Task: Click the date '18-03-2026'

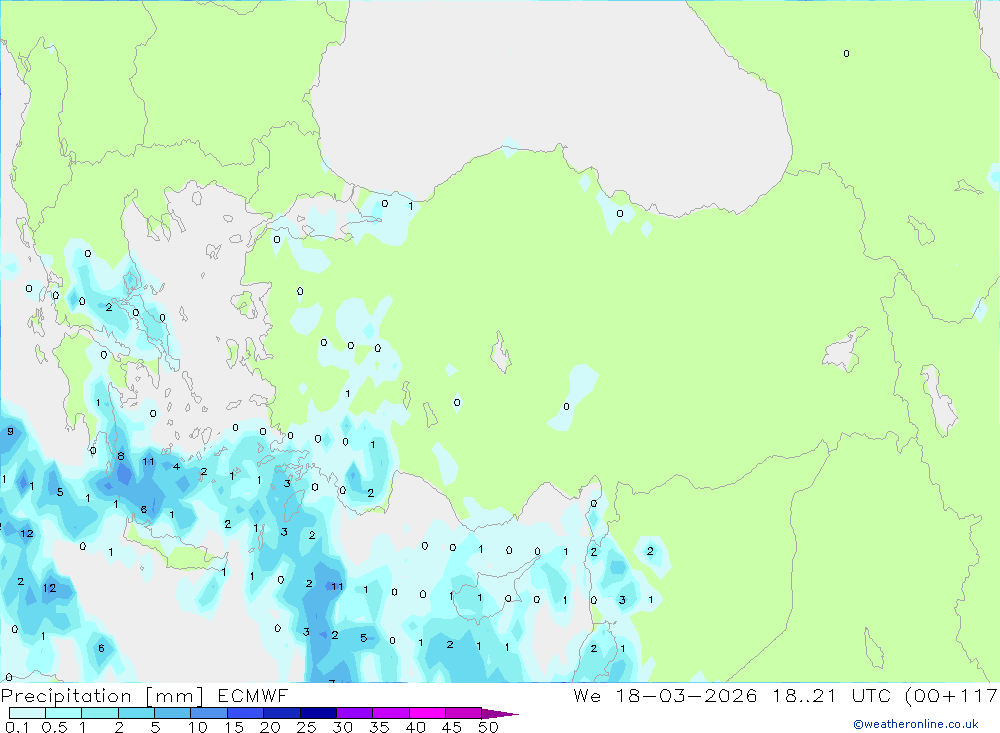Action: [x=686, y=695]
